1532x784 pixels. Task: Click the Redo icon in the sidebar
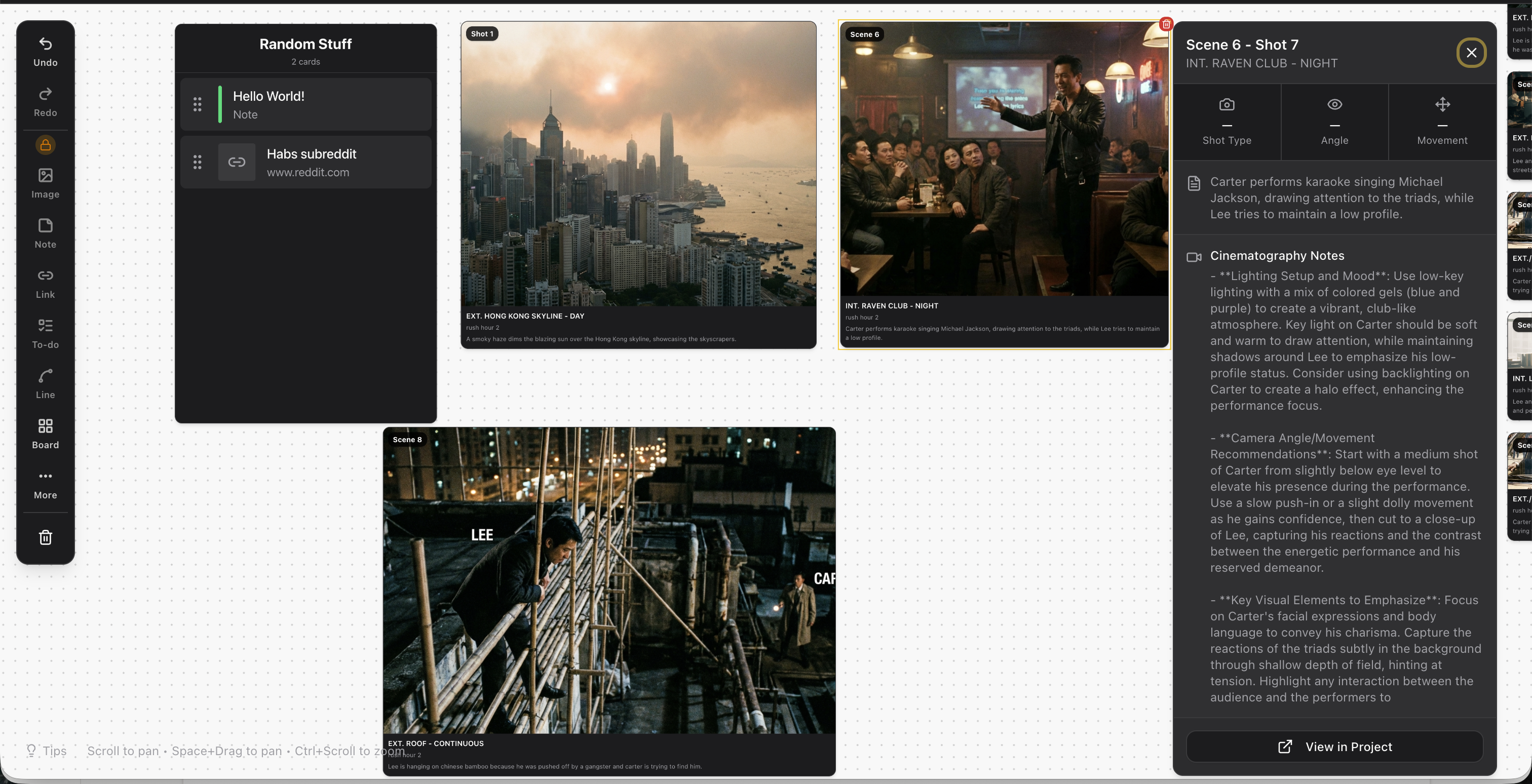[x=45, y=102]
